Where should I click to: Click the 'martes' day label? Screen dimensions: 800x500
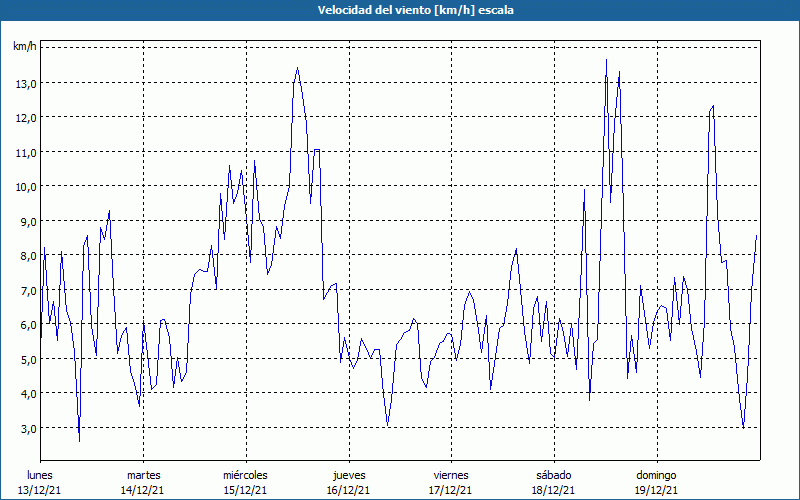(143, 475)
